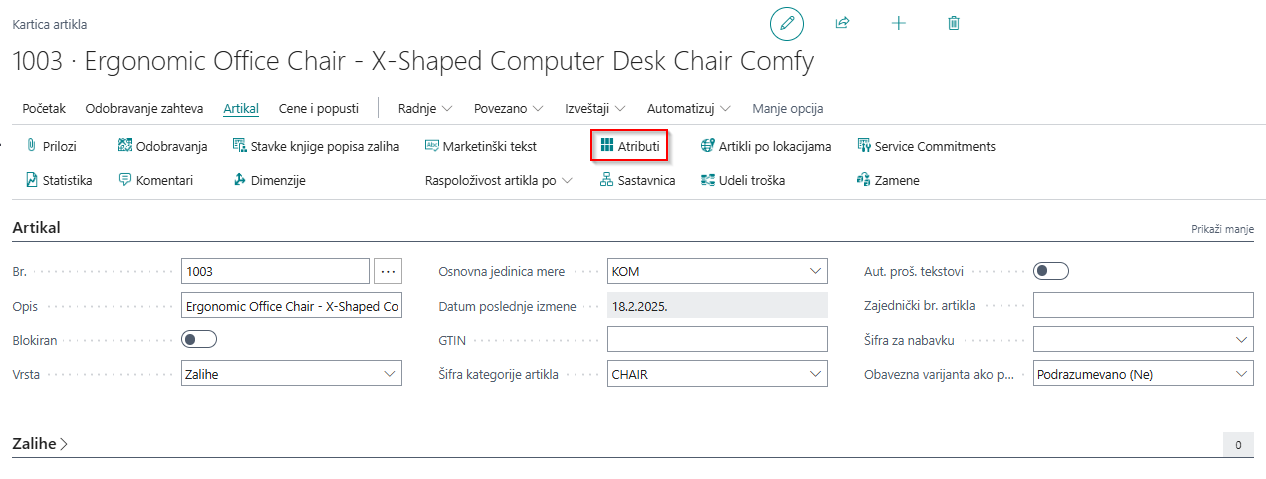Image resolution: width=1266 pixels, height=479 pixels.
Task: Click the Prikaži manje link
Action: (1222, 229)
